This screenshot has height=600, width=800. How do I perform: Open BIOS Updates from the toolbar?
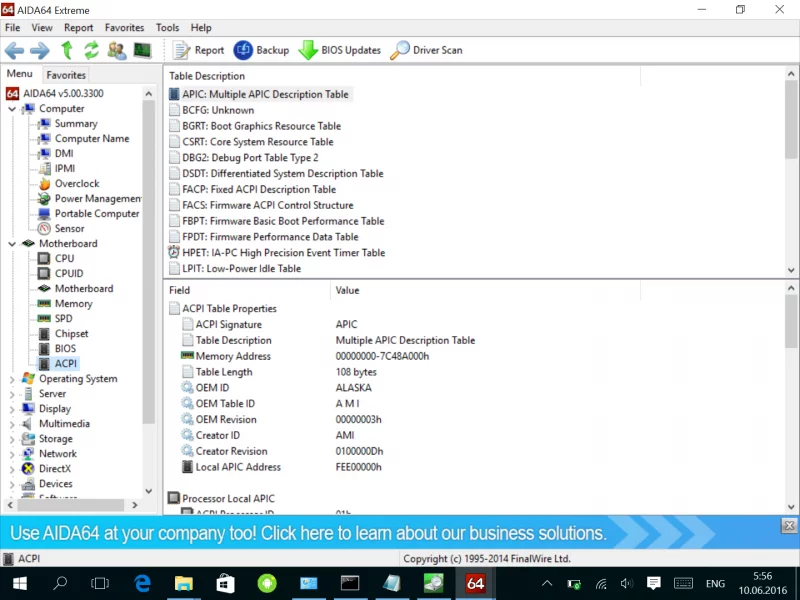[x=339, y=50]
